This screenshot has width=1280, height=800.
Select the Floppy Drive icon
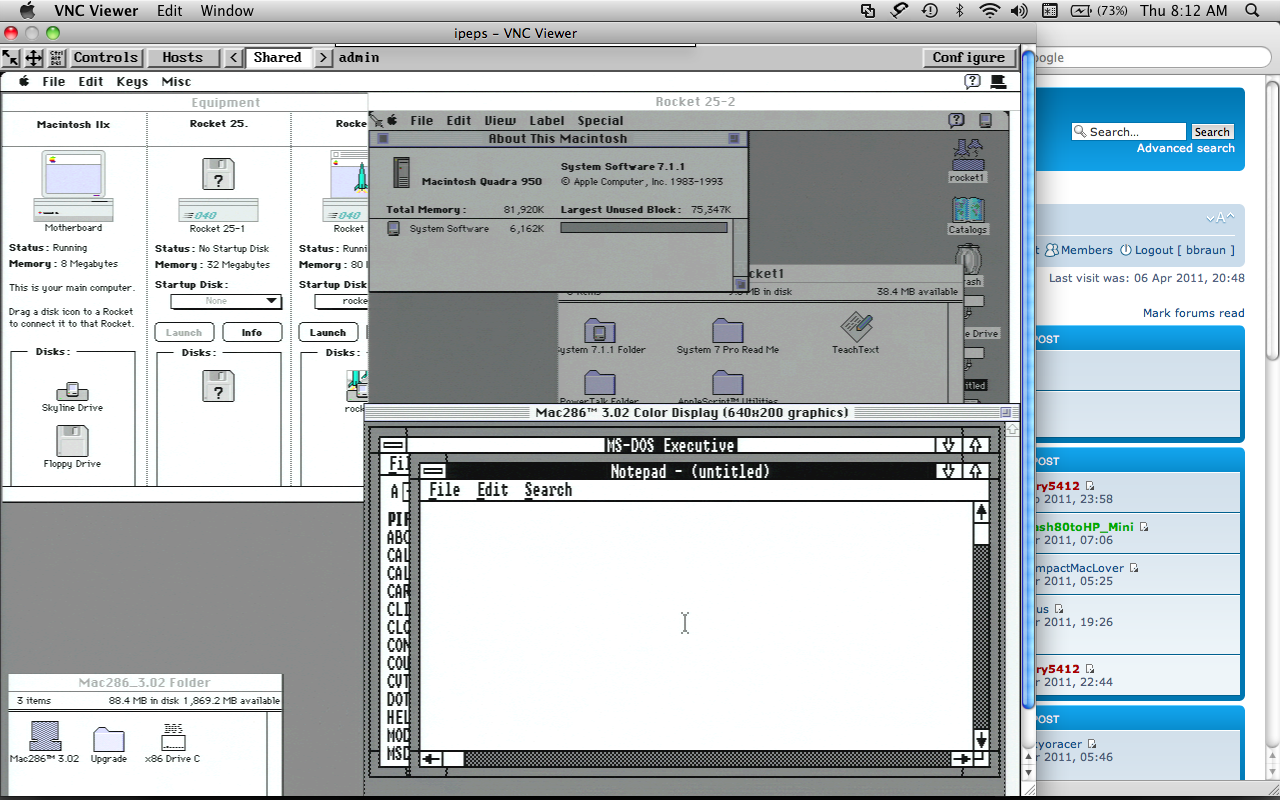click(x=72, y=441)
